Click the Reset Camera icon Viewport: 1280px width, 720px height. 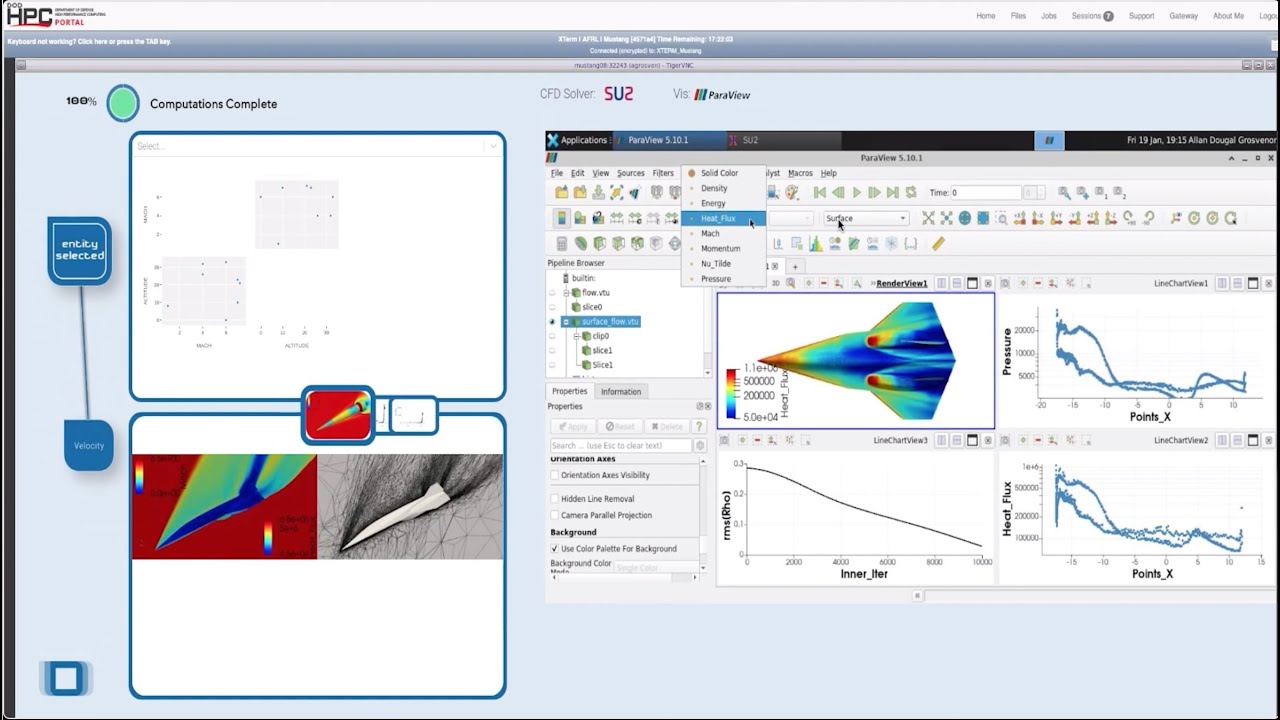coord(928,218)
